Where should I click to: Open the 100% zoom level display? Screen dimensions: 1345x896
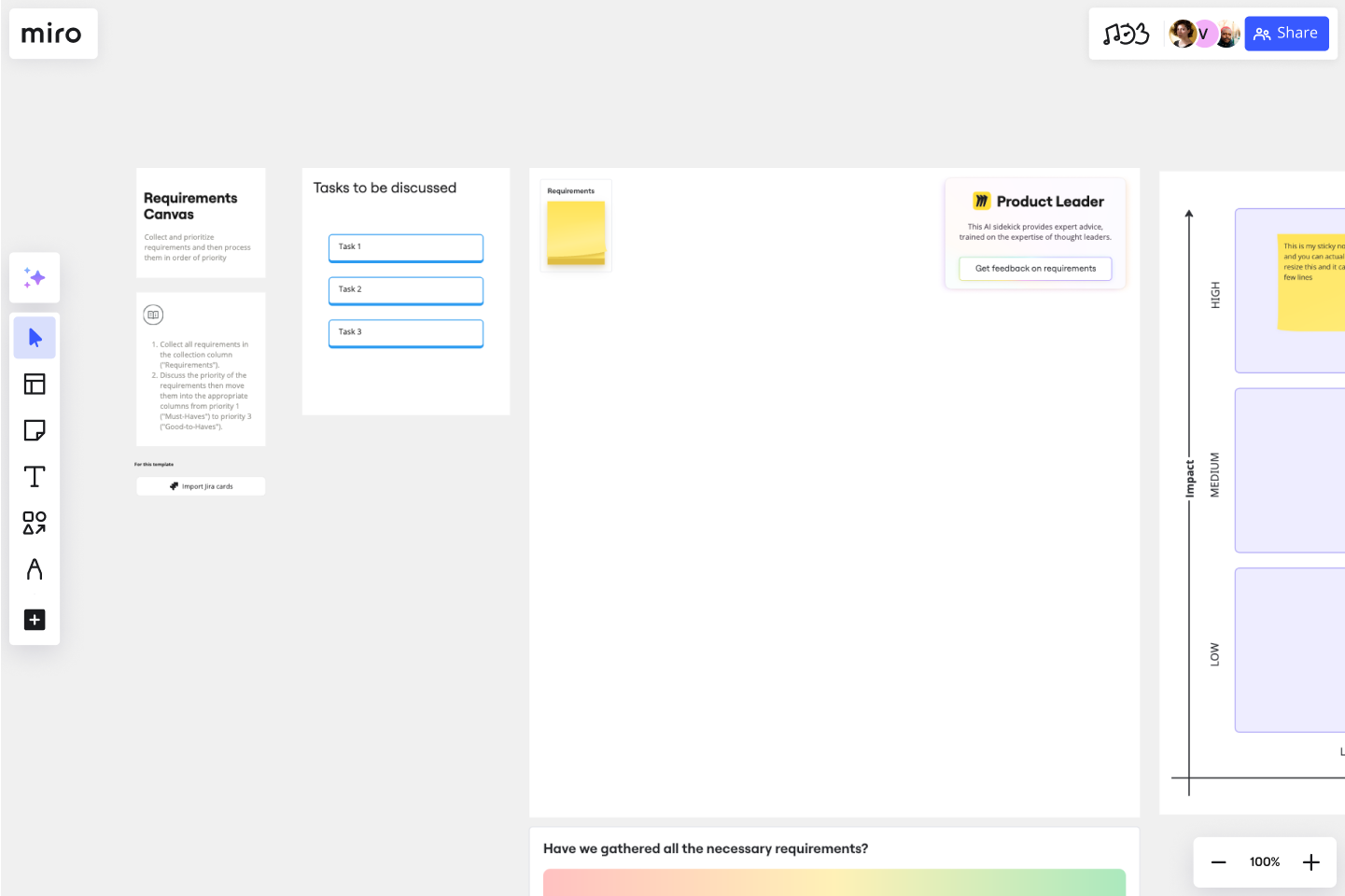1264,861
